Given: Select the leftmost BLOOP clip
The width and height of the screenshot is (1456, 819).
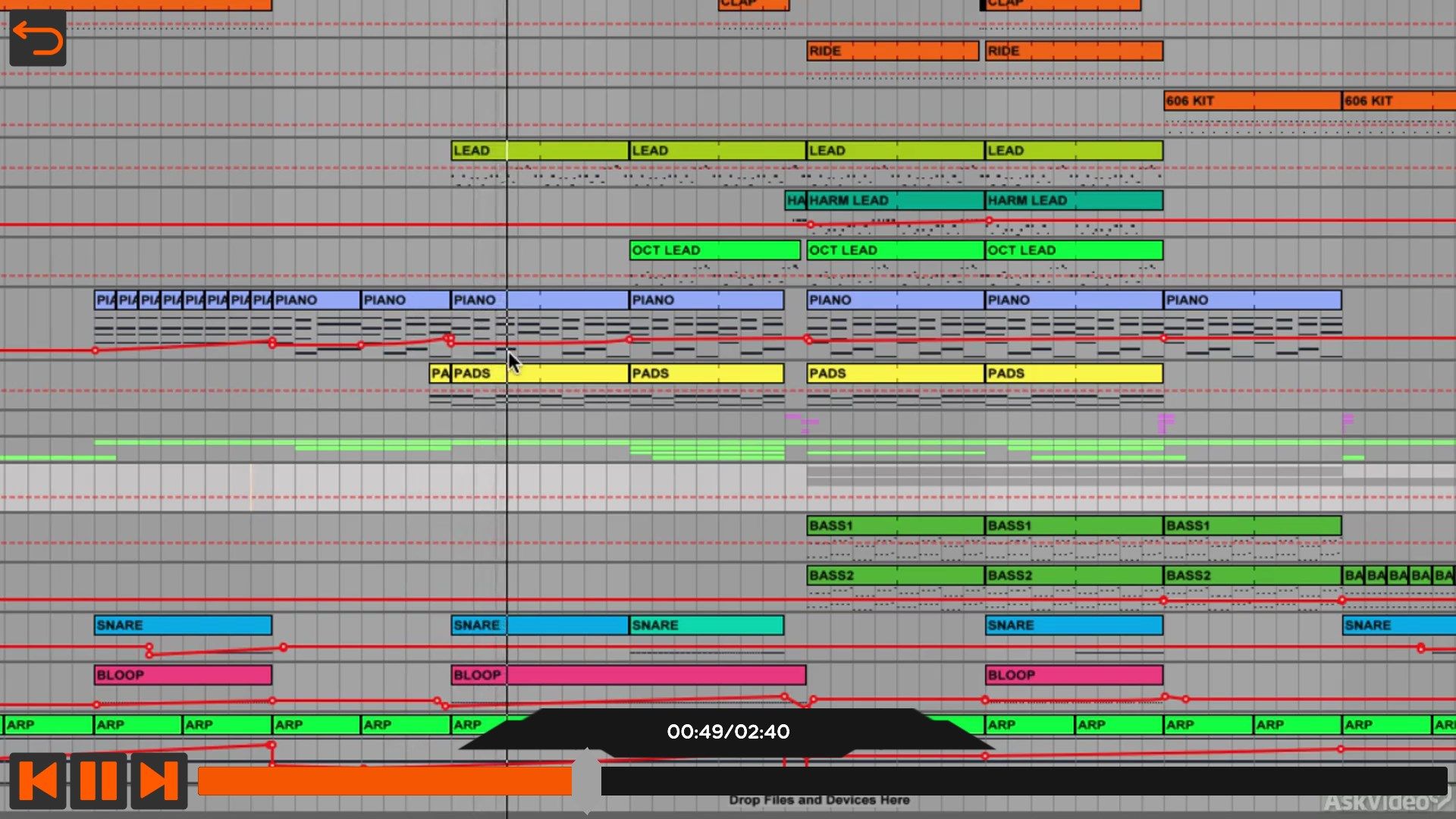Looking at the screenshot, I should point(183,675).
